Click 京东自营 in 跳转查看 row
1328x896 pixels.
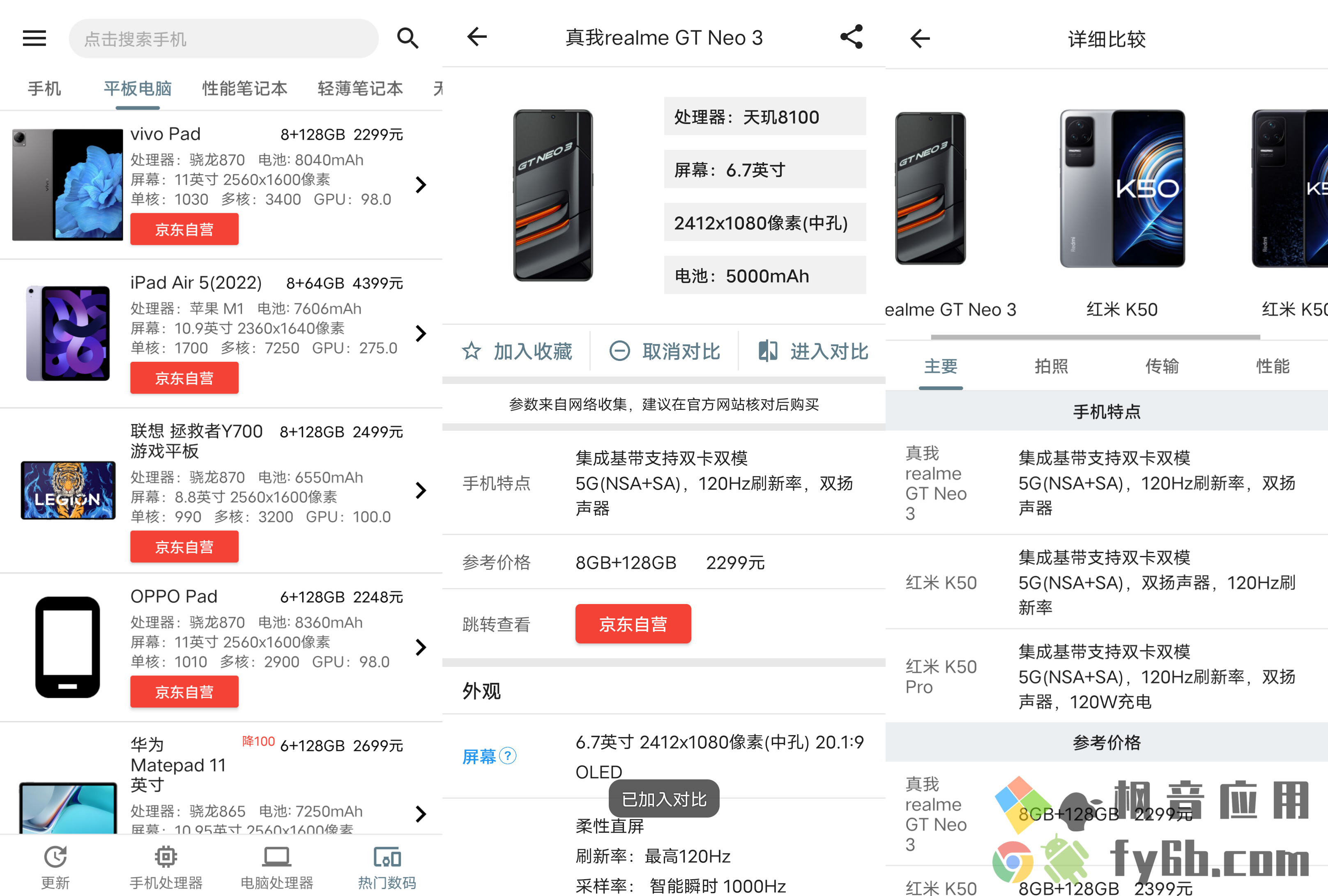click(633, 624)
